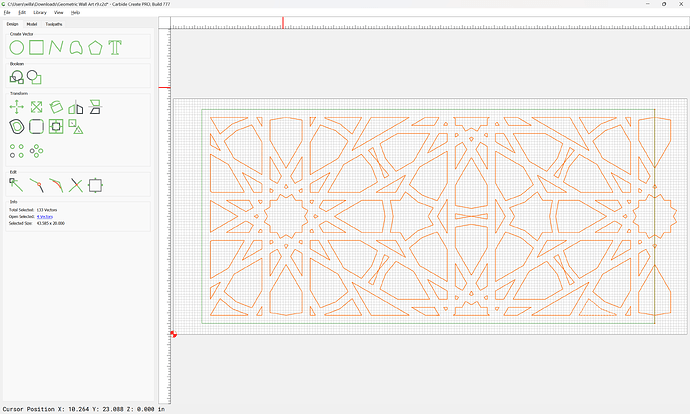This screenshot has height=414, width=690.
Task: Choose the Polyline drawing tool
Action: tap(56, 47)
